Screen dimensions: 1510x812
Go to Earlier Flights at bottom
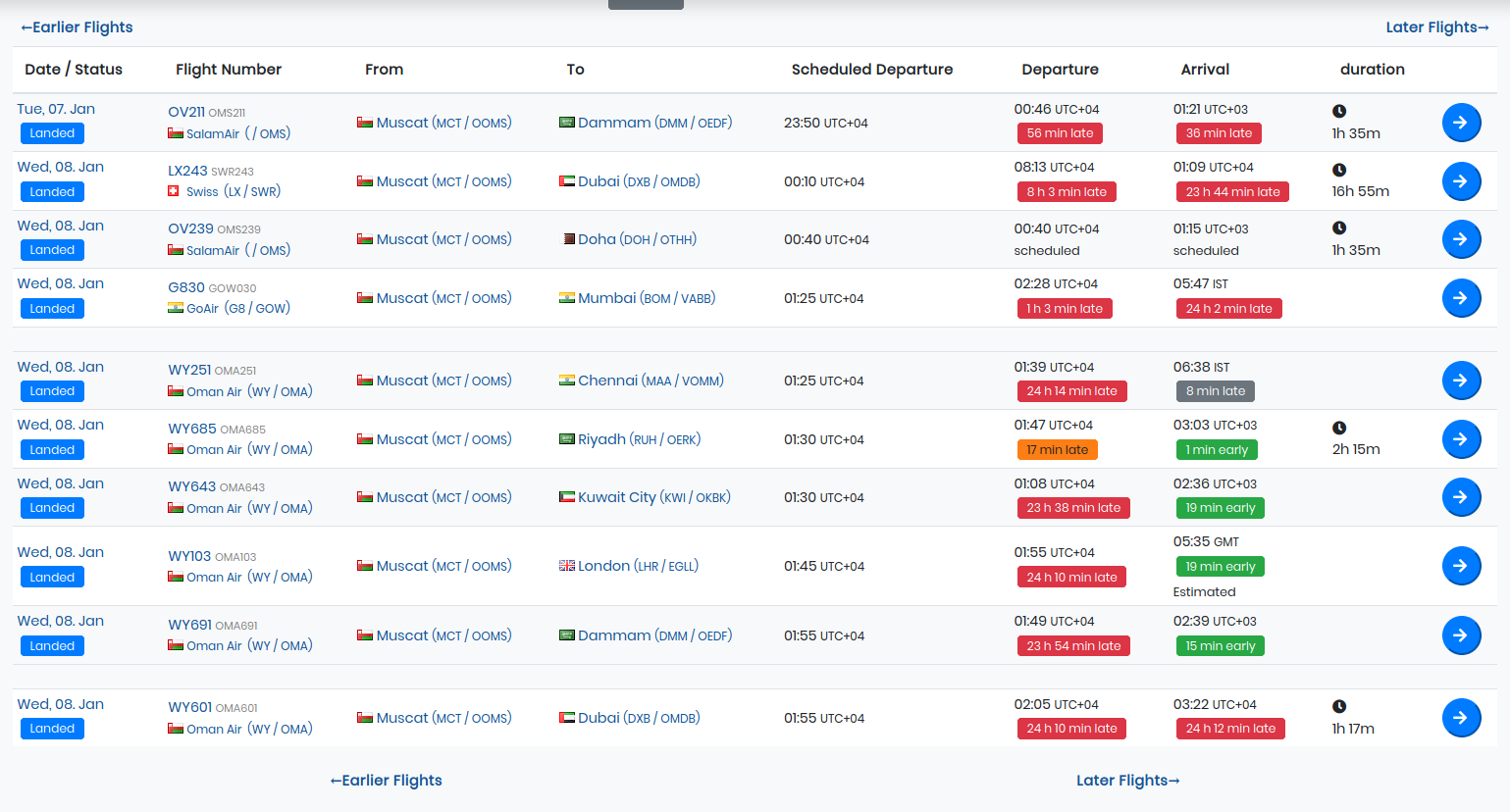pos(386,781)
